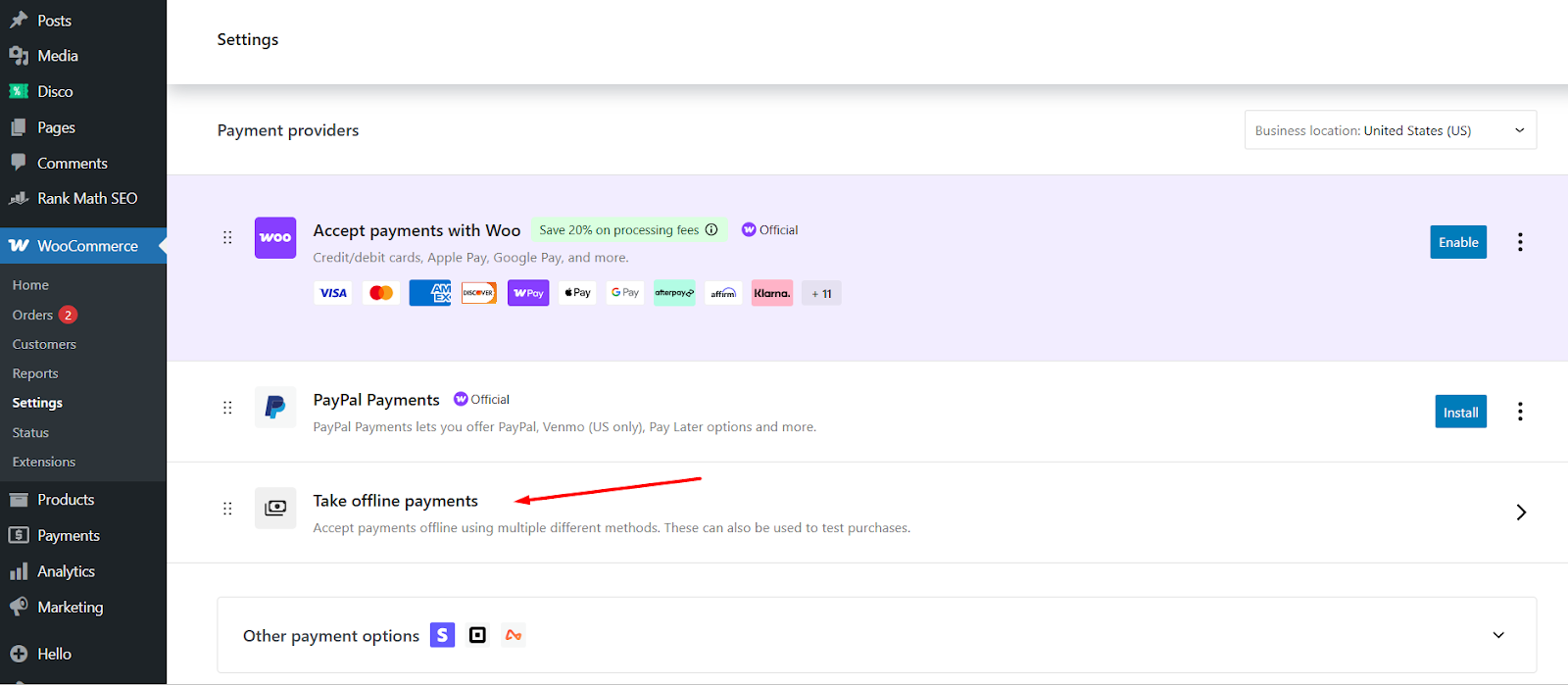Click the Official badge next to PayPal
Image resolution: width=1568 pixels, height=685 pixels.
pos(481,399)
